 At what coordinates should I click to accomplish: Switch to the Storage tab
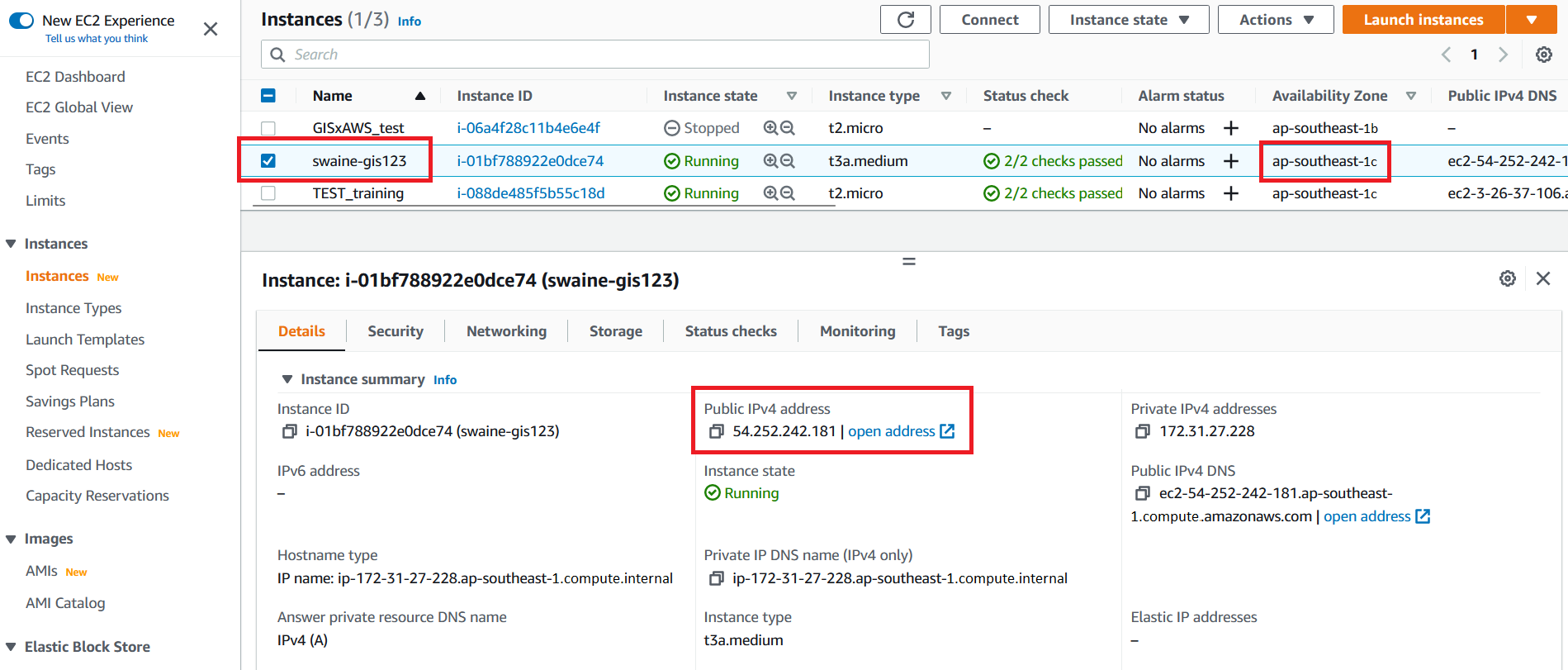coord(616,331)
